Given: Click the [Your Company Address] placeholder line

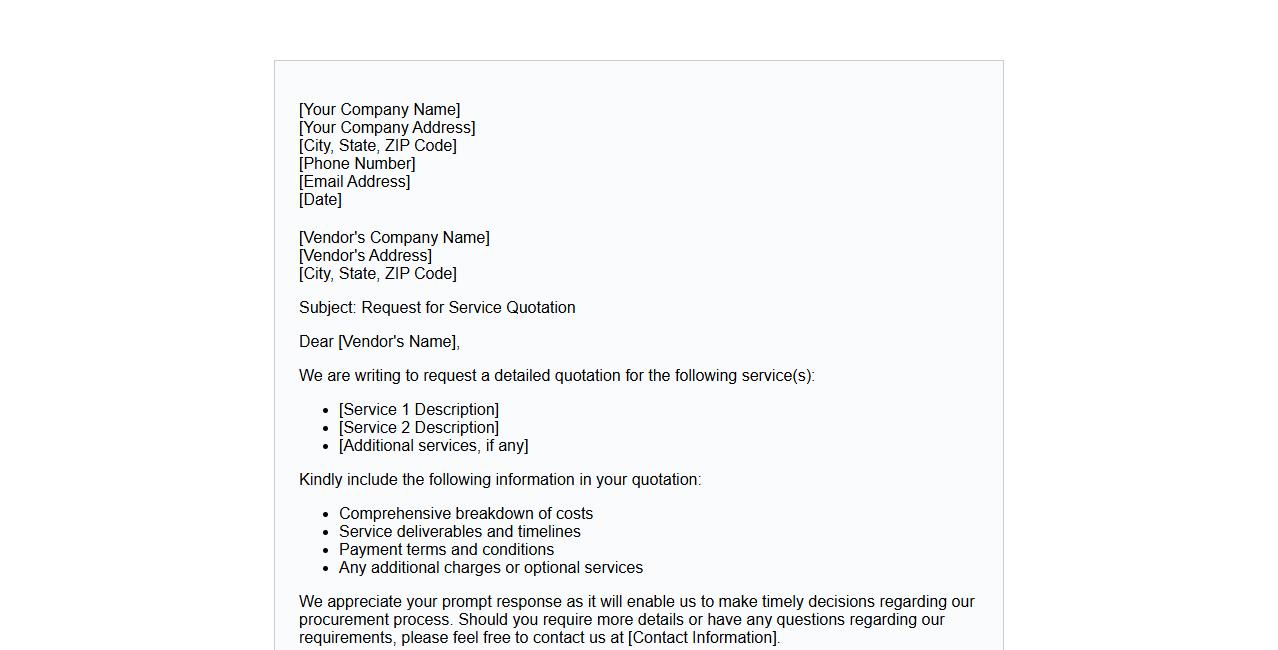Looking at the screenshot, I should pyautogui.click(x=387, y=128).
